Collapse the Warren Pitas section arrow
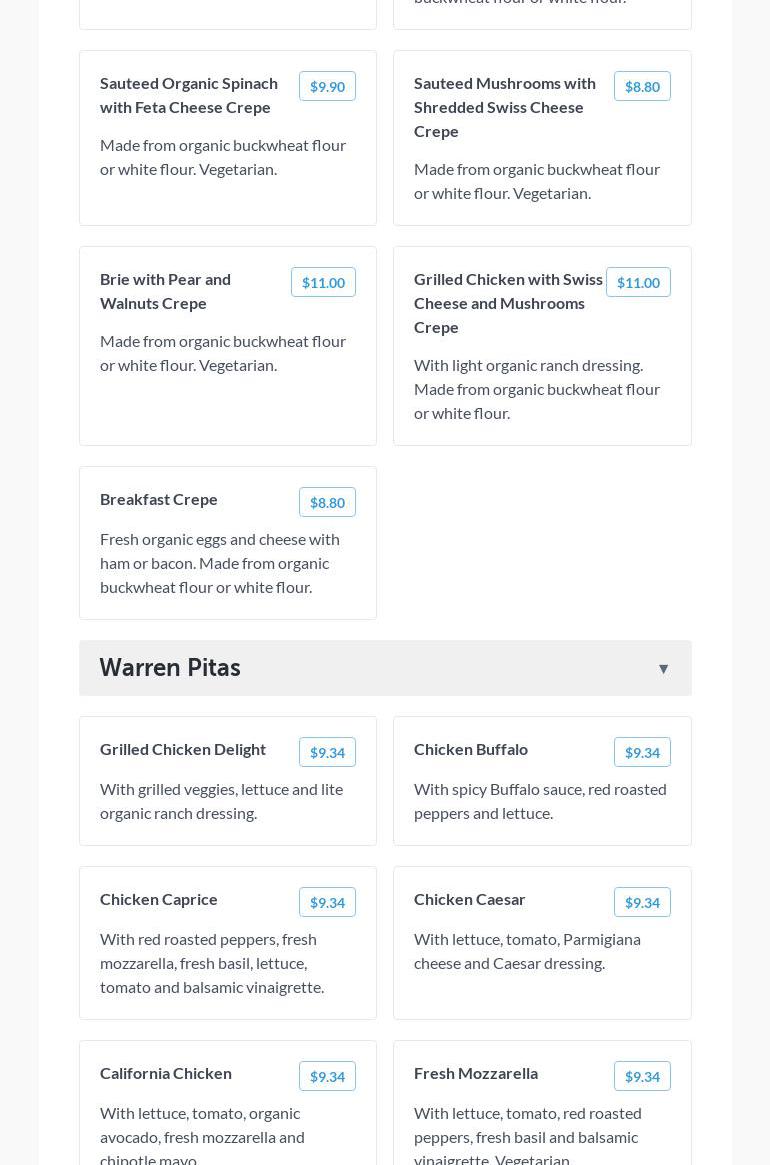This screenshot has height=1165, width=770. click(x=663, y=669)
